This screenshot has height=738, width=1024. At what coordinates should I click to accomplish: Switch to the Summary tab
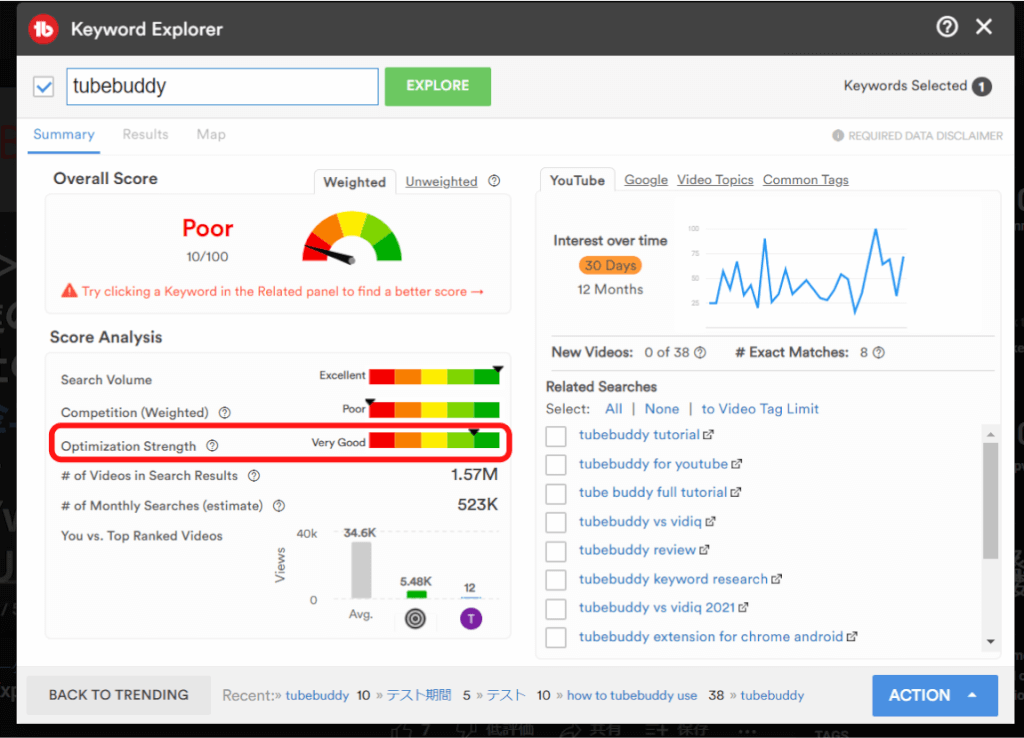[x=64, y=135]
